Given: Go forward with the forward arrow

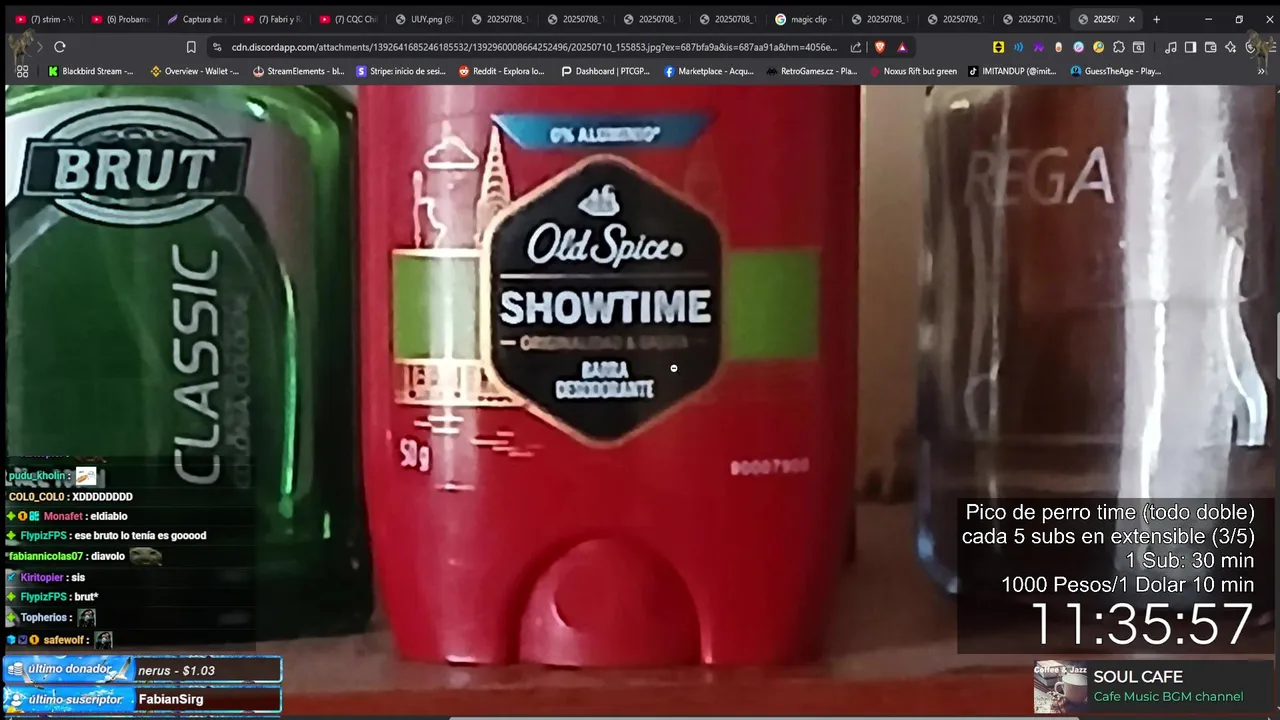Looking at the screenshot, I should pos(39,47).
